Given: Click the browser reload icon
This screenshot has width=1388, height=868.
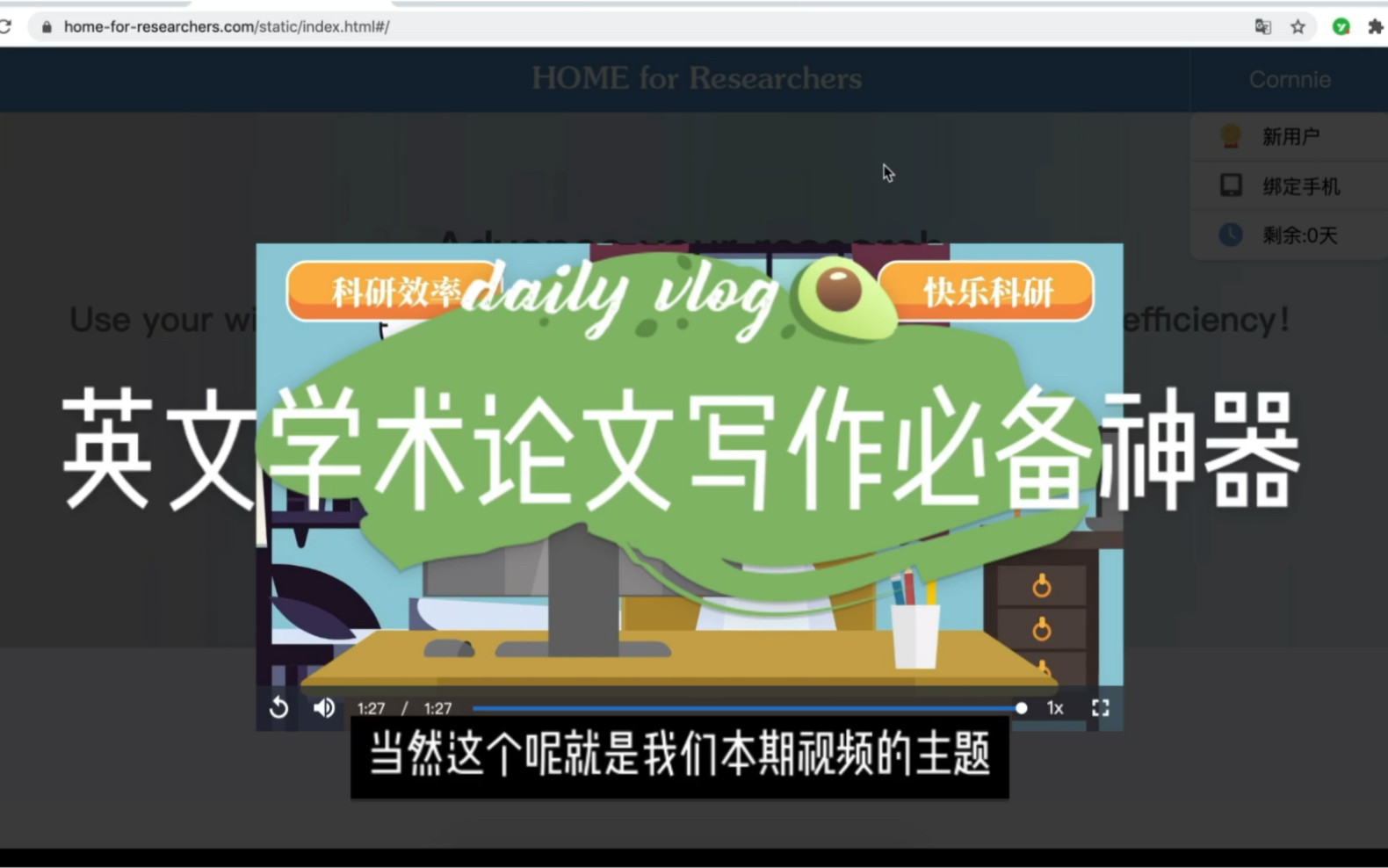Looking at the screenshot, I should point(4,26).
